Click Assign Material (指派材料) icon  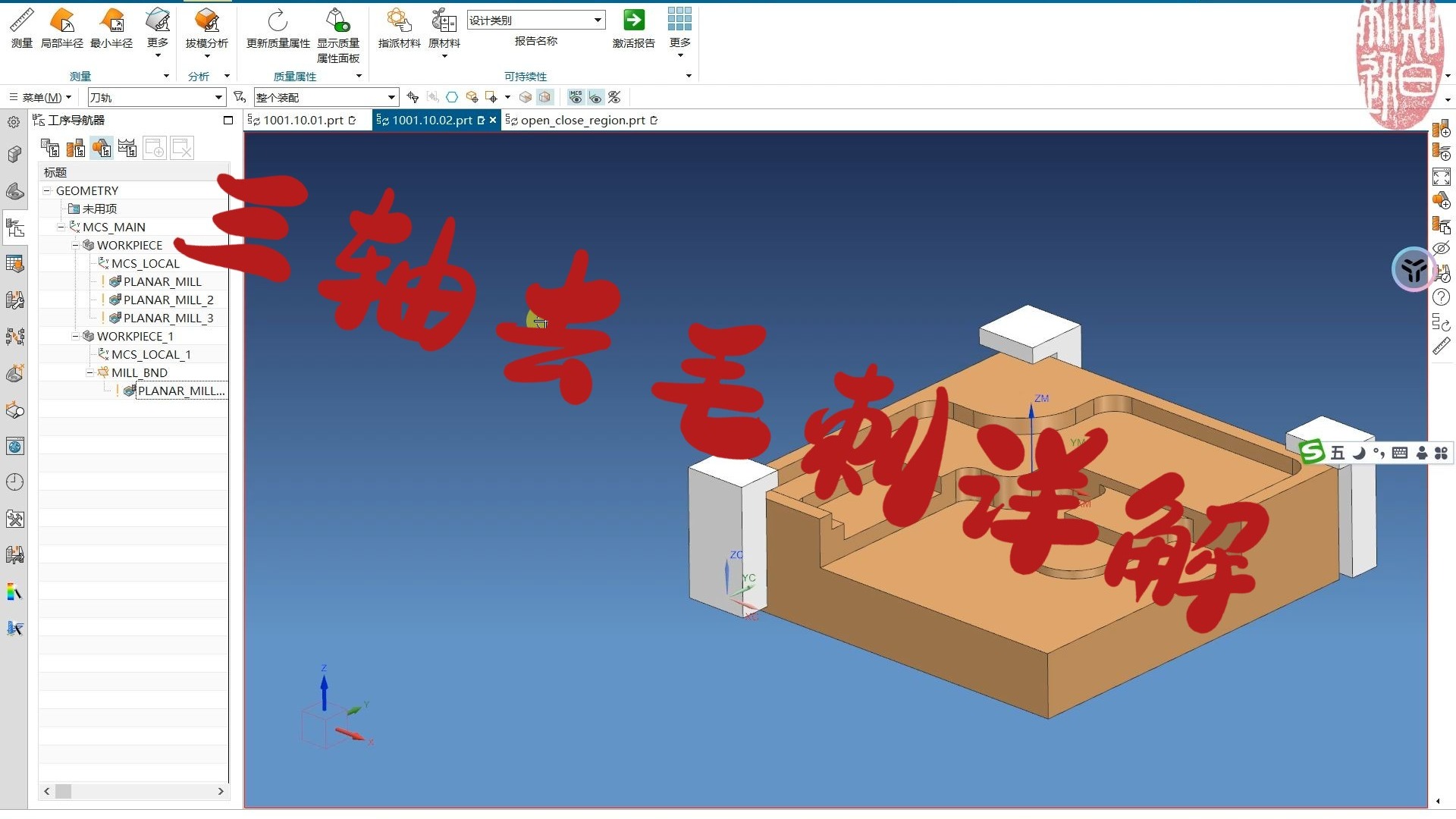click(x=399, y=20)
